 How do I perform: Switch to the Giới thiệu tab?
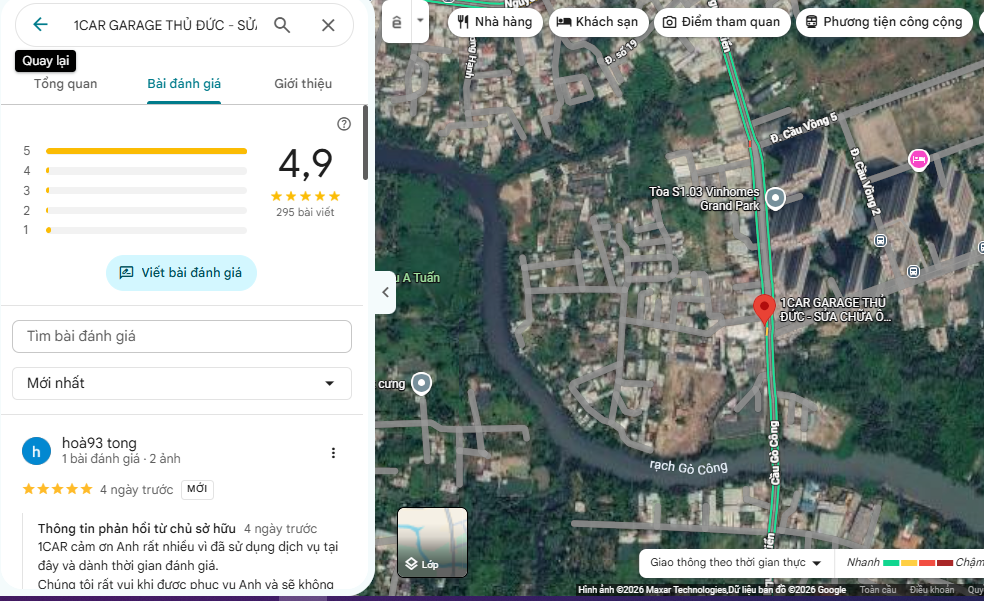pyautogui.click(x=303, y=84)
